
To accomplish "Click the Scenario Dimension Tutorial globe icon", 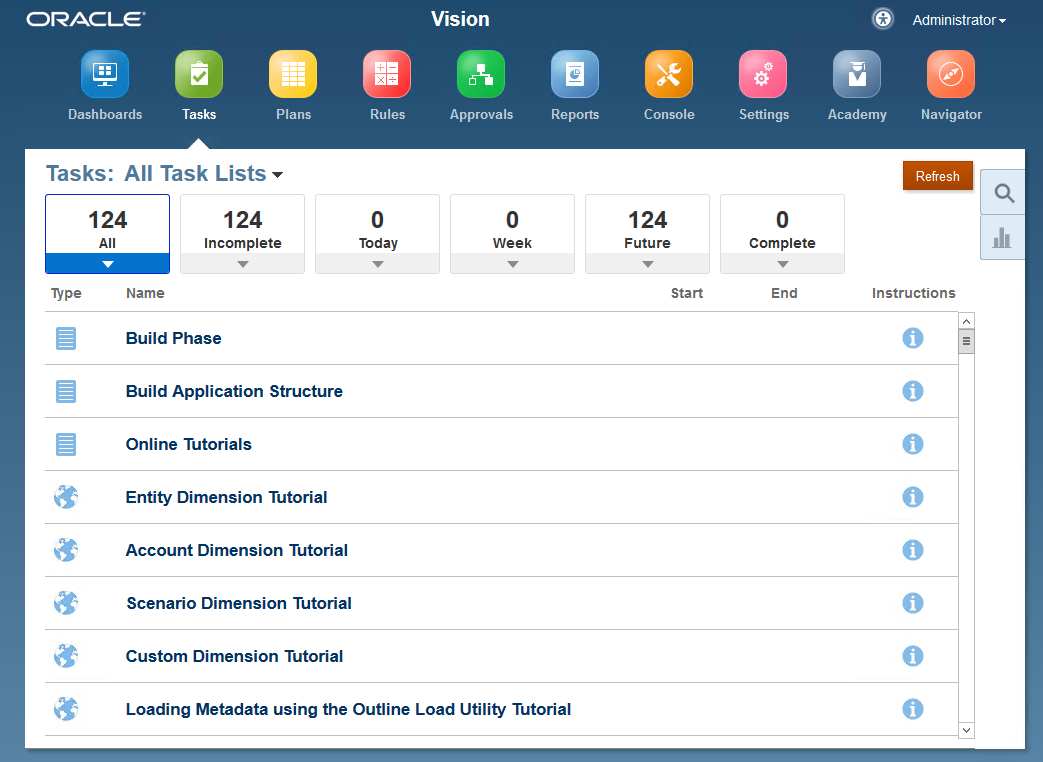I will 66,603.
